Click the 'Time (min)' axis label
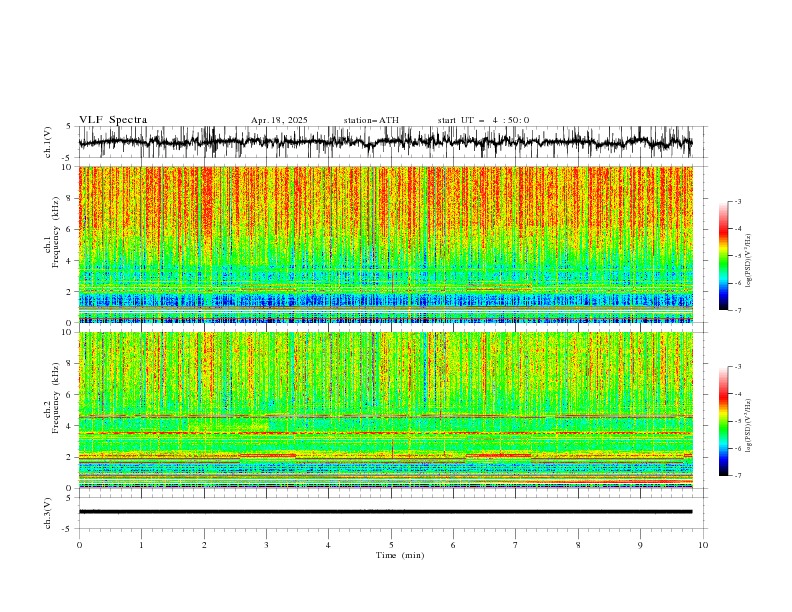The width and height of the screenshot is (792, 612). [x=400, y=555]
